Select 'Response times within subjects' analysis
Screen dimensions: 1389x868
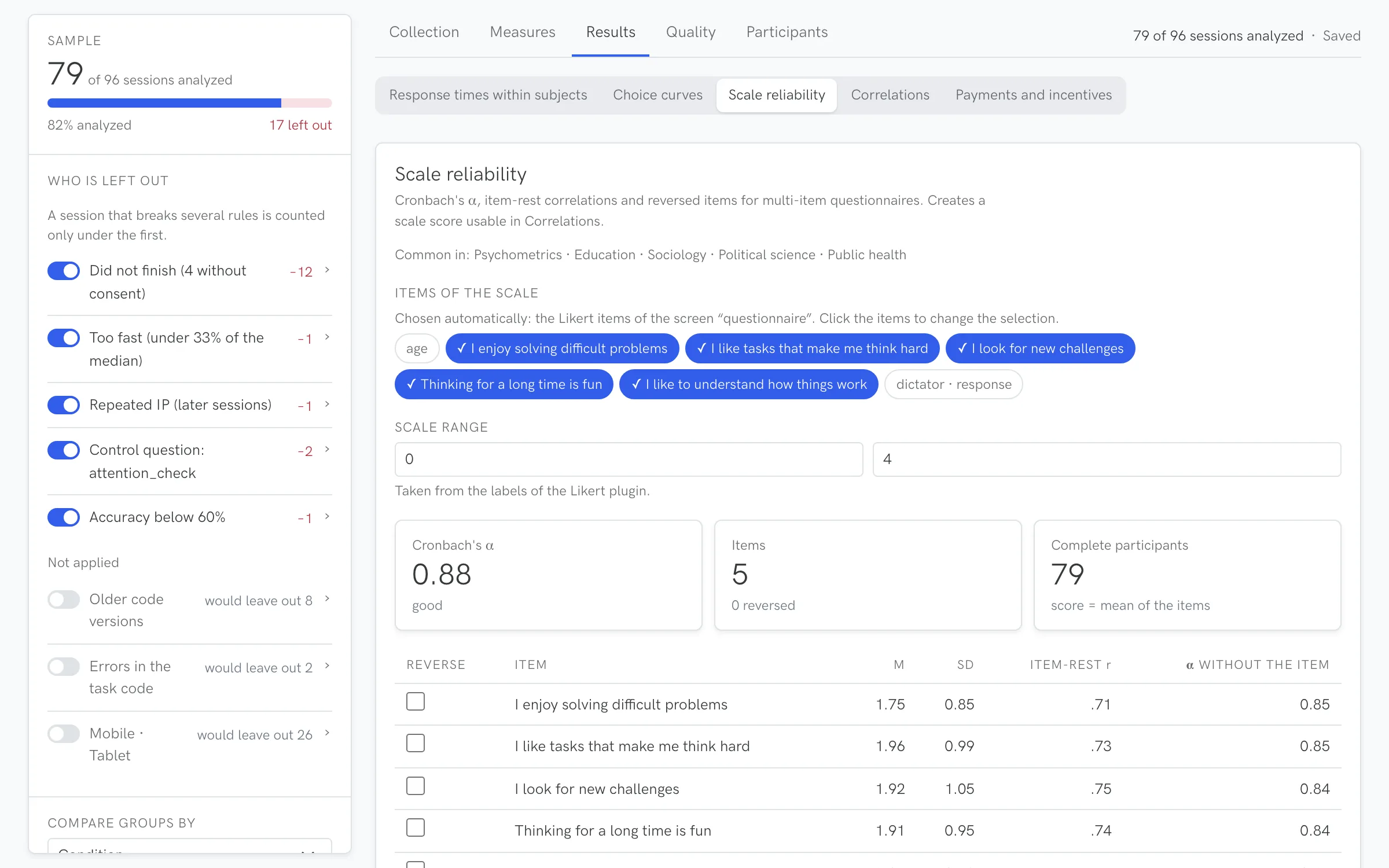(488, 95)
